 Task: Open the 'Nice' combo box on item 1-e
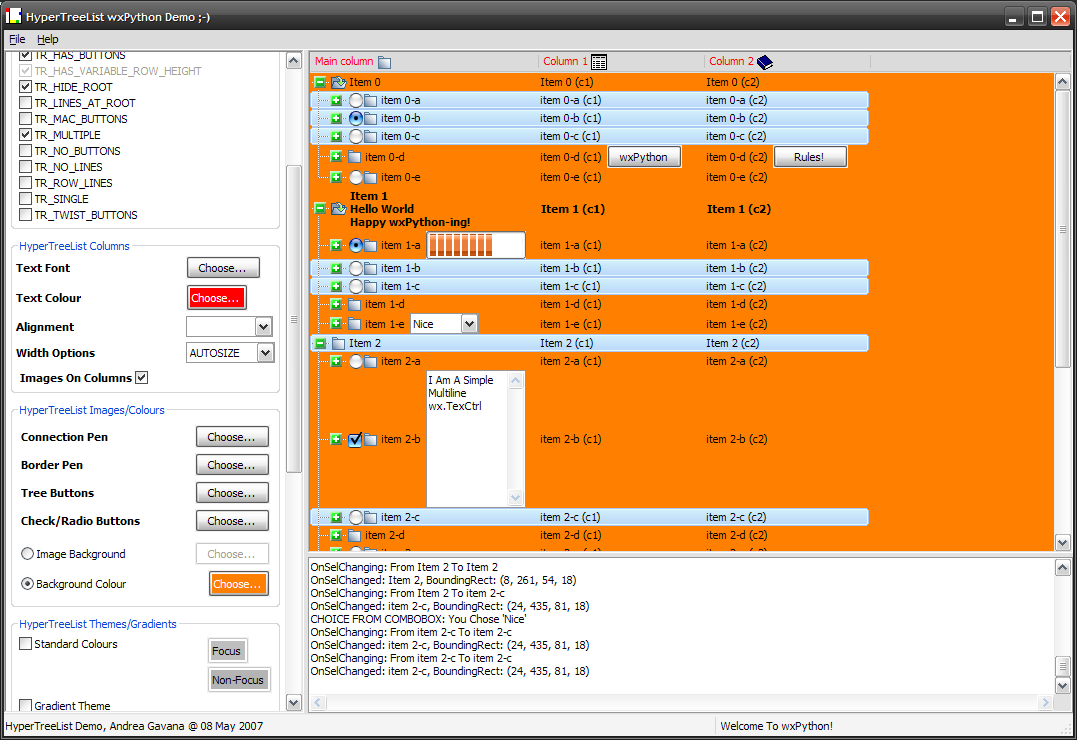tap(469, 324)
